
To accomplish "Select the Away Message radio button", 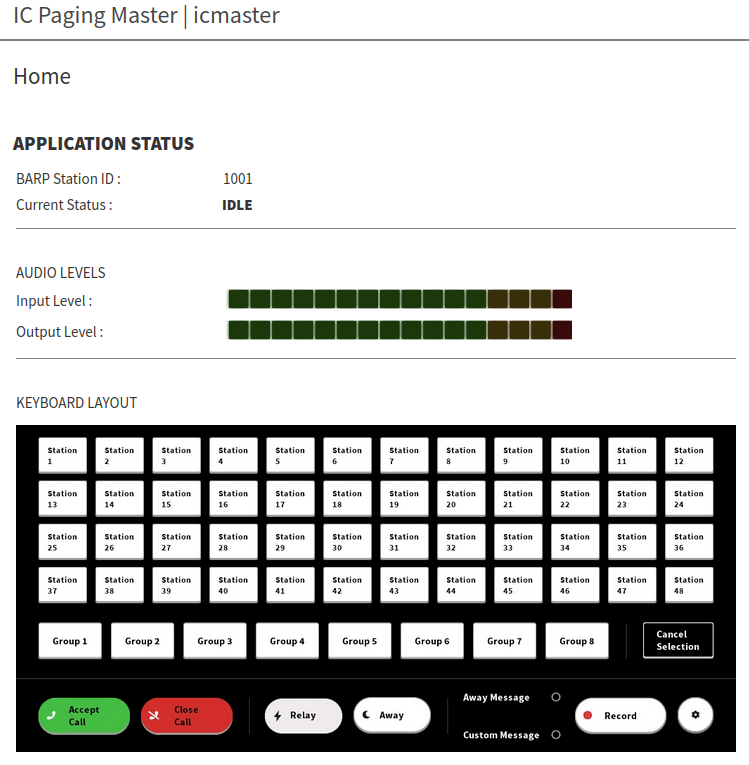I will pos(556,697).
